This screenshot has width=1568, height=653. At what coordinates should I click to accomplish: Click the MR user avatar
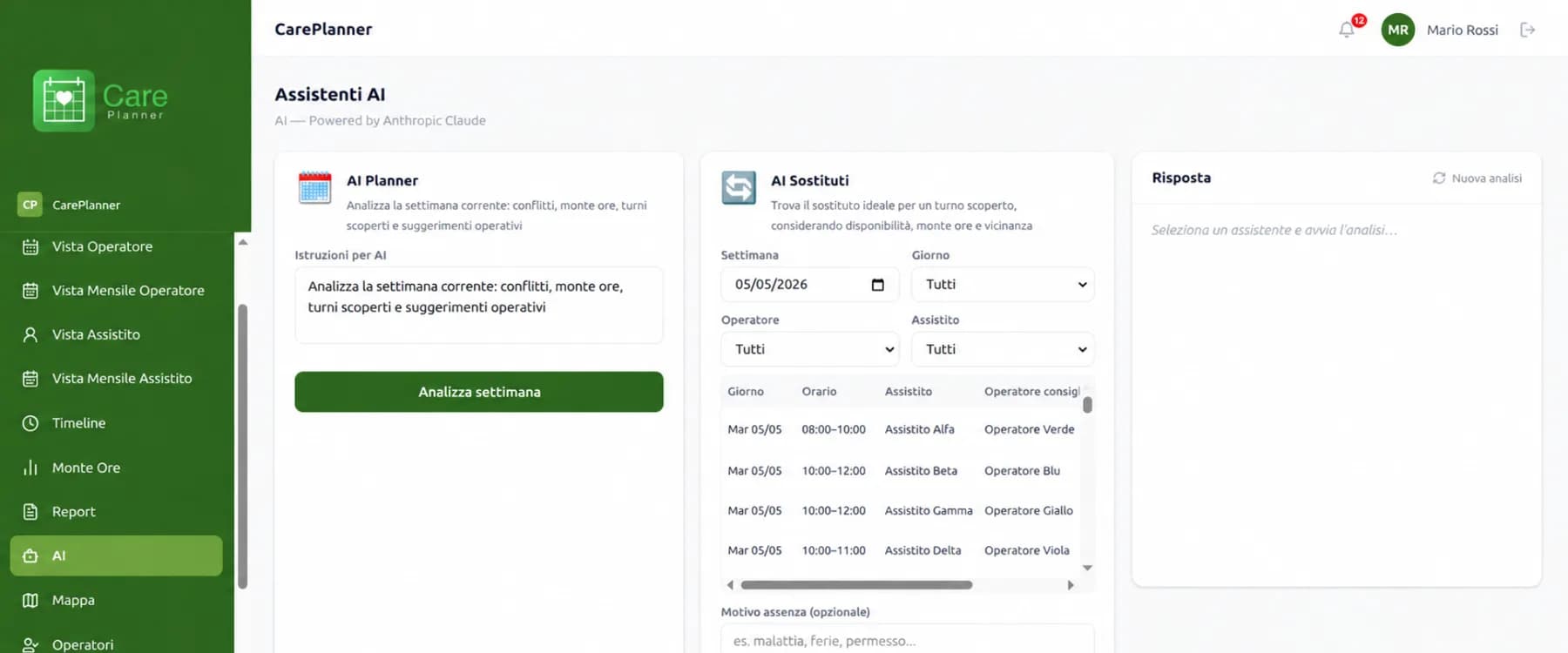coord(1398,30)
